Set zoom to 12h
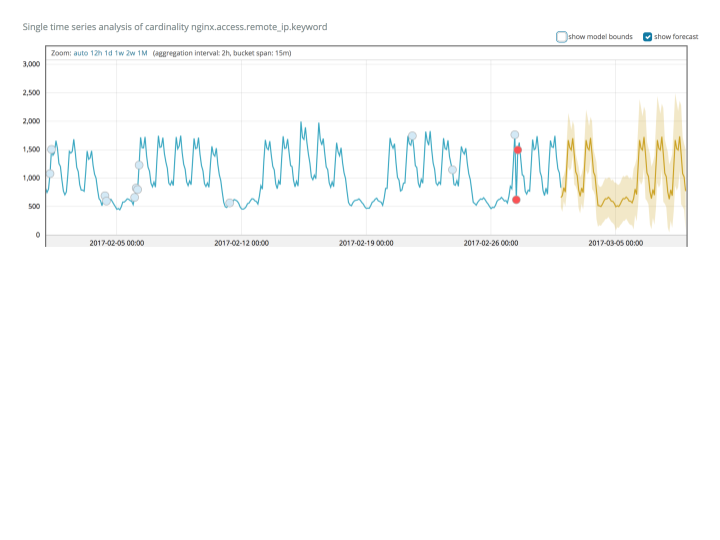 point(96,53)
